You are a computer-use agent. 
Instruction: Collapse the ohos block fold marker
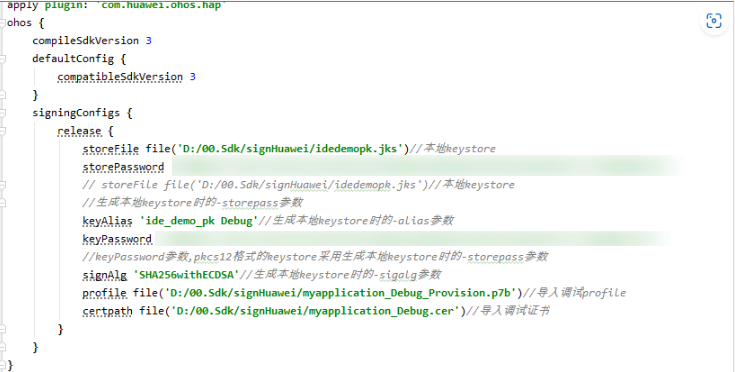2,23
